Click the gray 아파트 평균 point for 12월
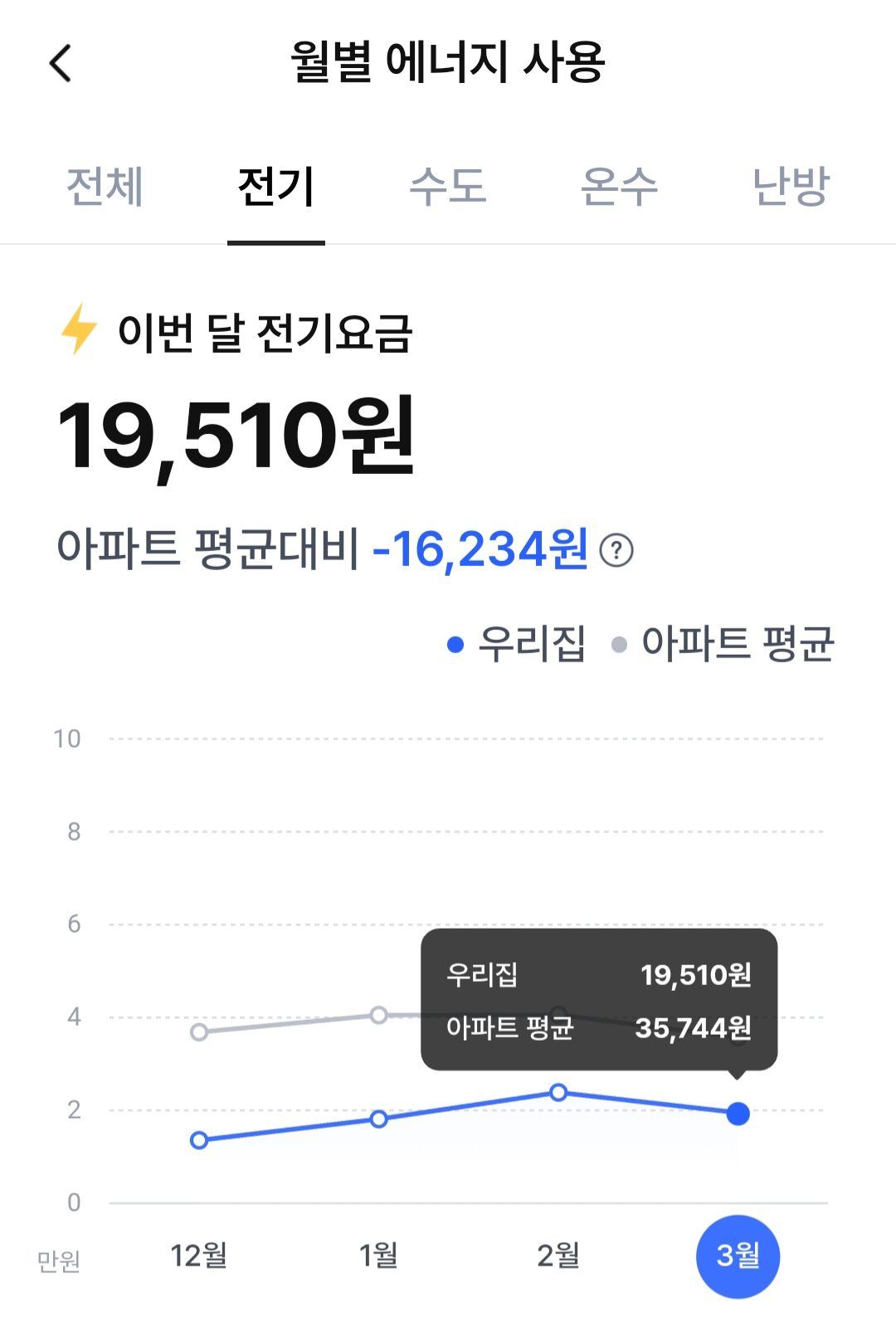Screen dimensions: 896x1317 click(x=199, y=1032)
